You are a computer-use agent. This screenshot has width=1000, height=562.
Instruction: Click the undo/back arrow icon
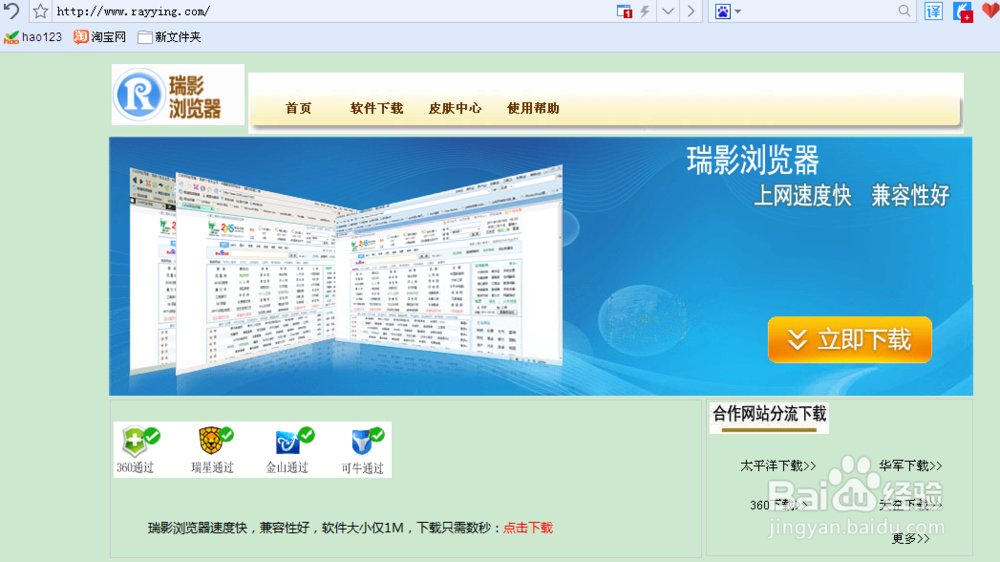pos(11,10)
